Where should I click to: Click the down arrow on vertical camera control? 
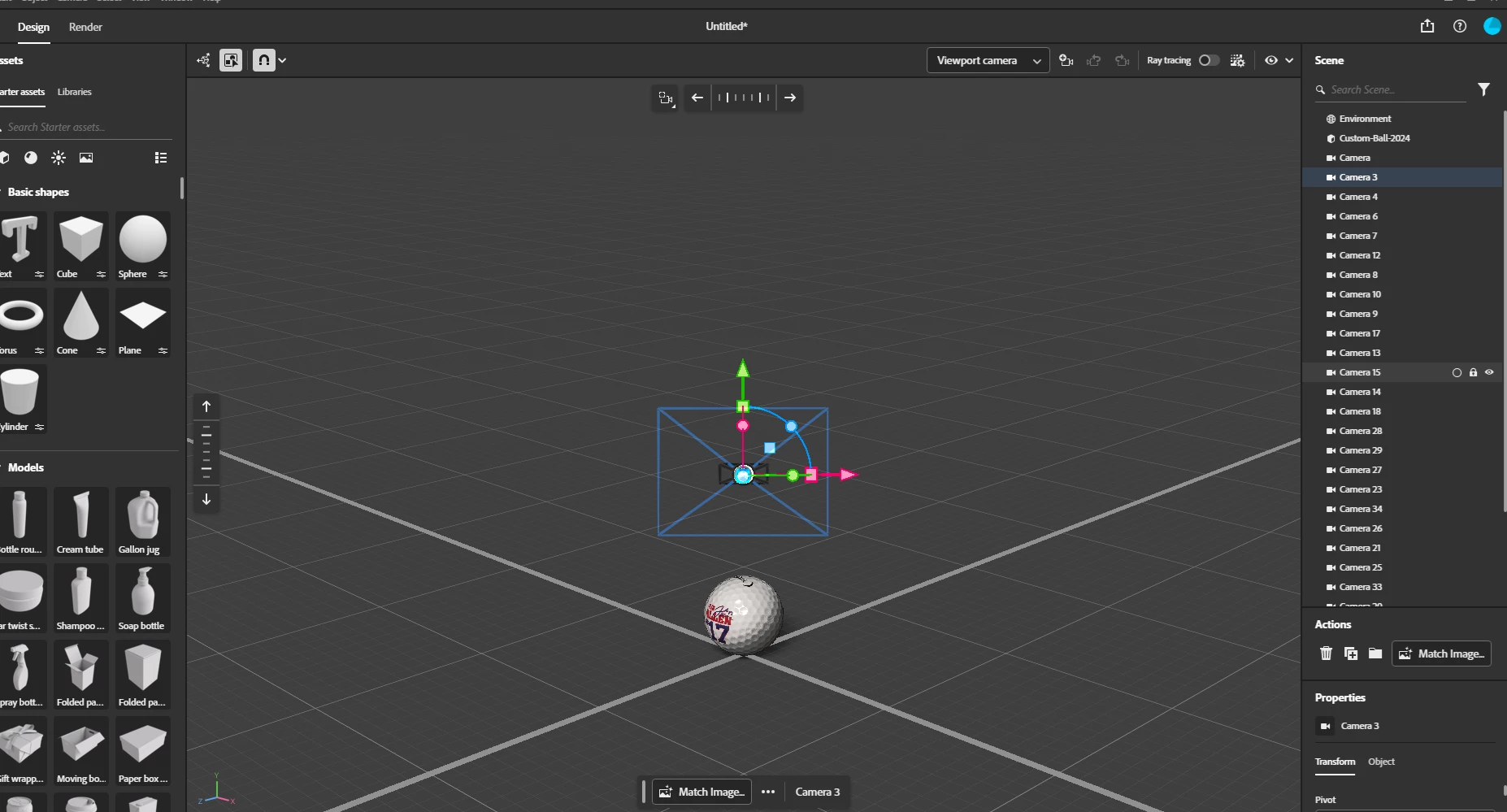coord(206,499)
